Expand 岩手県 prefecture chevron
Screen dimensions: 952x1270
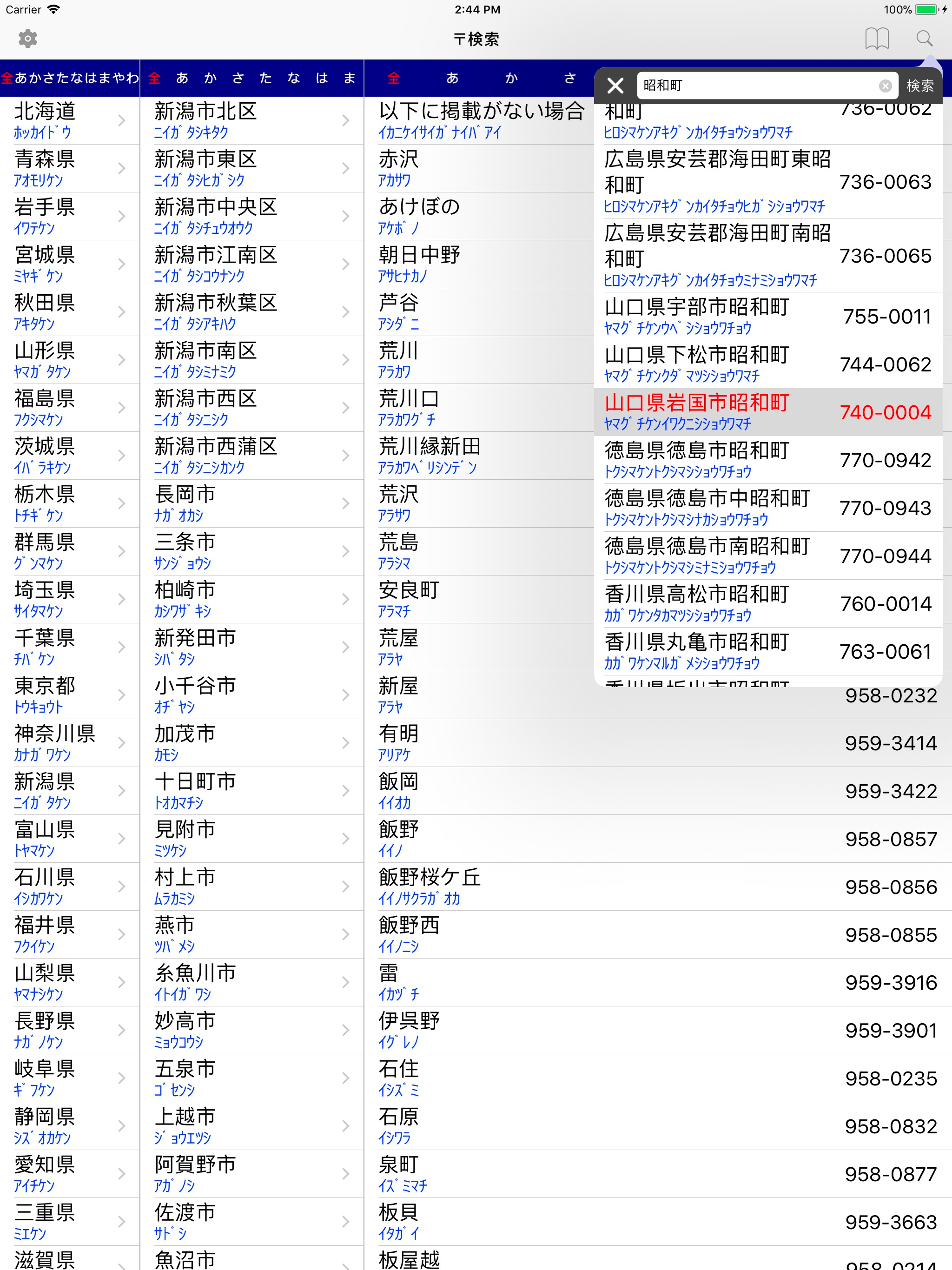pyautogui.click(x=121, y=216)
